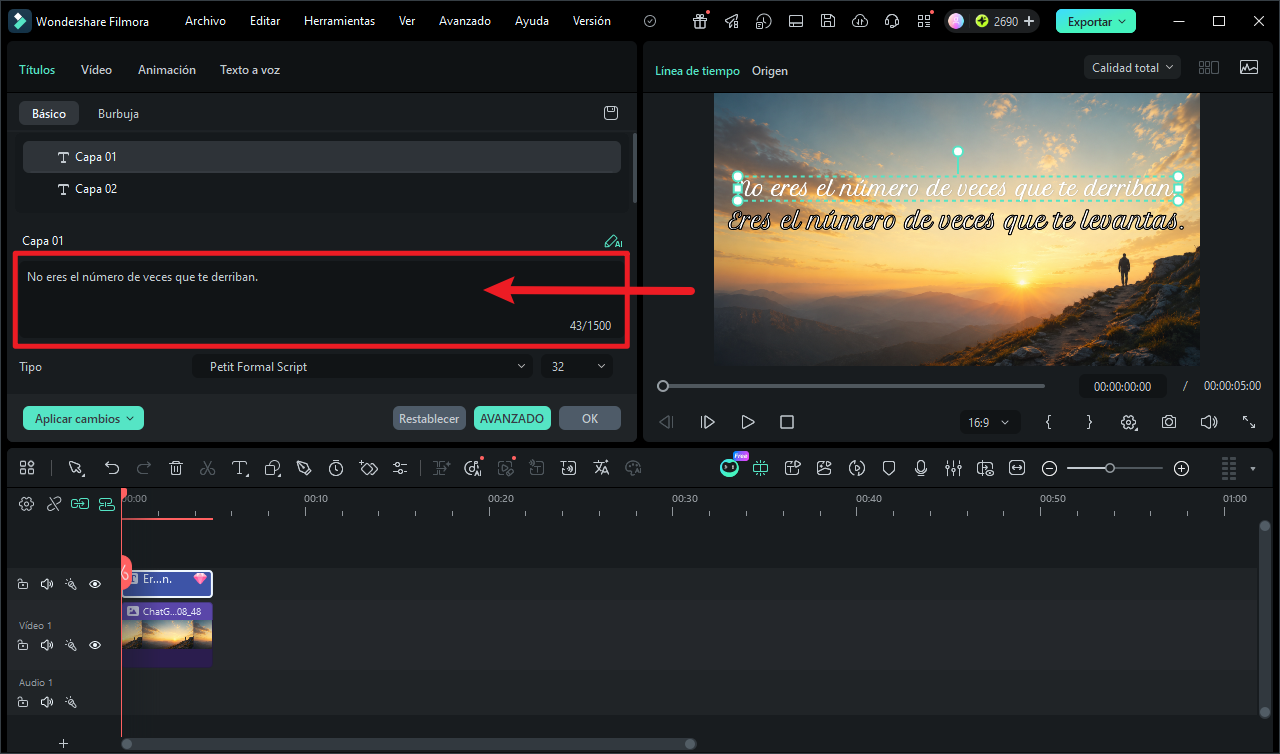Viewport: 1280px width, 754px height.
Task: Click the AVANZADO button
Action: (512, 418)
